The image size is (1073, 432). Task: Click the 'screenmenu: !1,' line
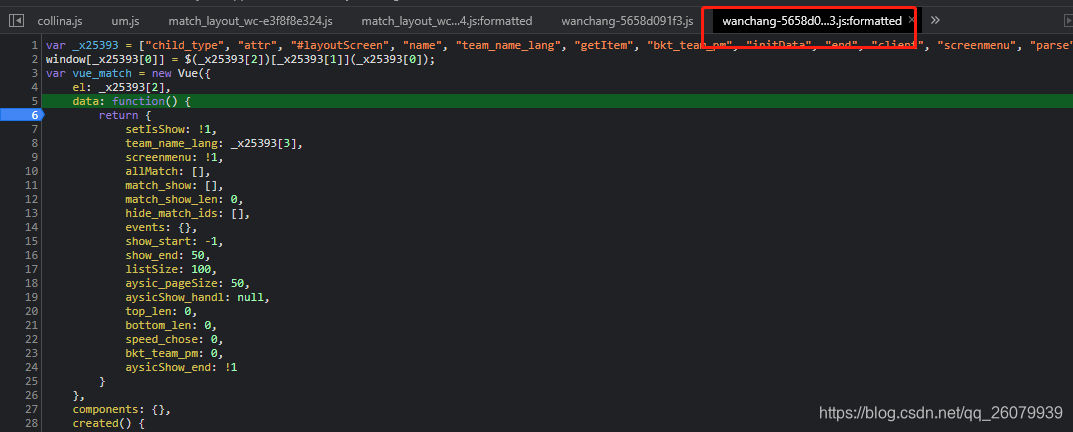tap(174, 157)
